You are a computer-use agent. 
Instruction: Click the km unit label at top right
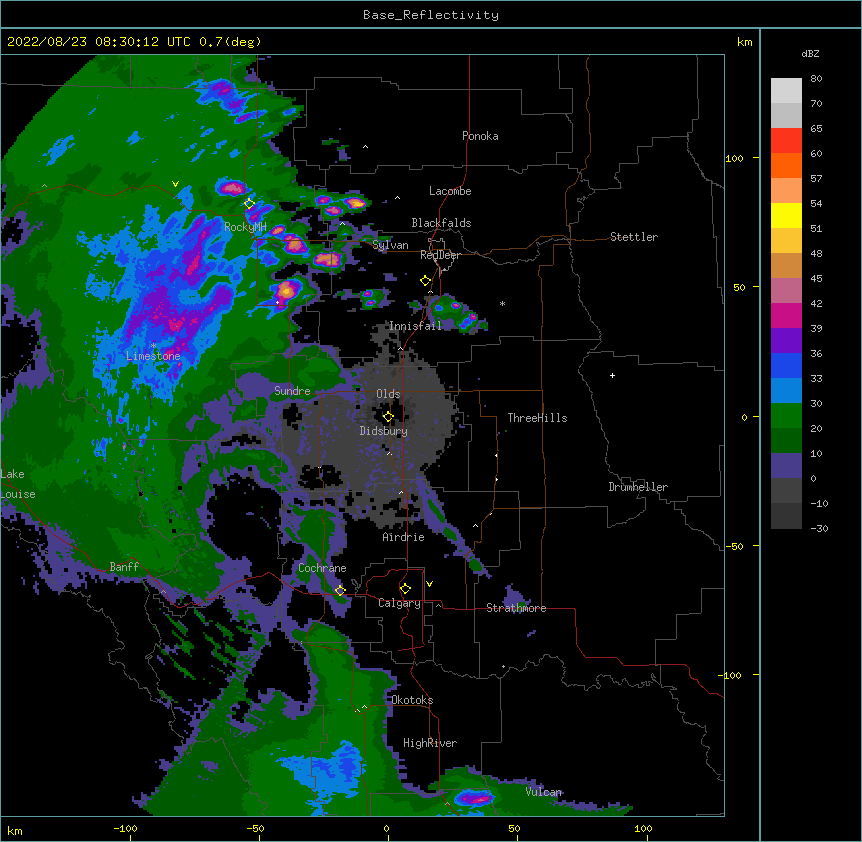pyautogui.click(x=744, y=42)
